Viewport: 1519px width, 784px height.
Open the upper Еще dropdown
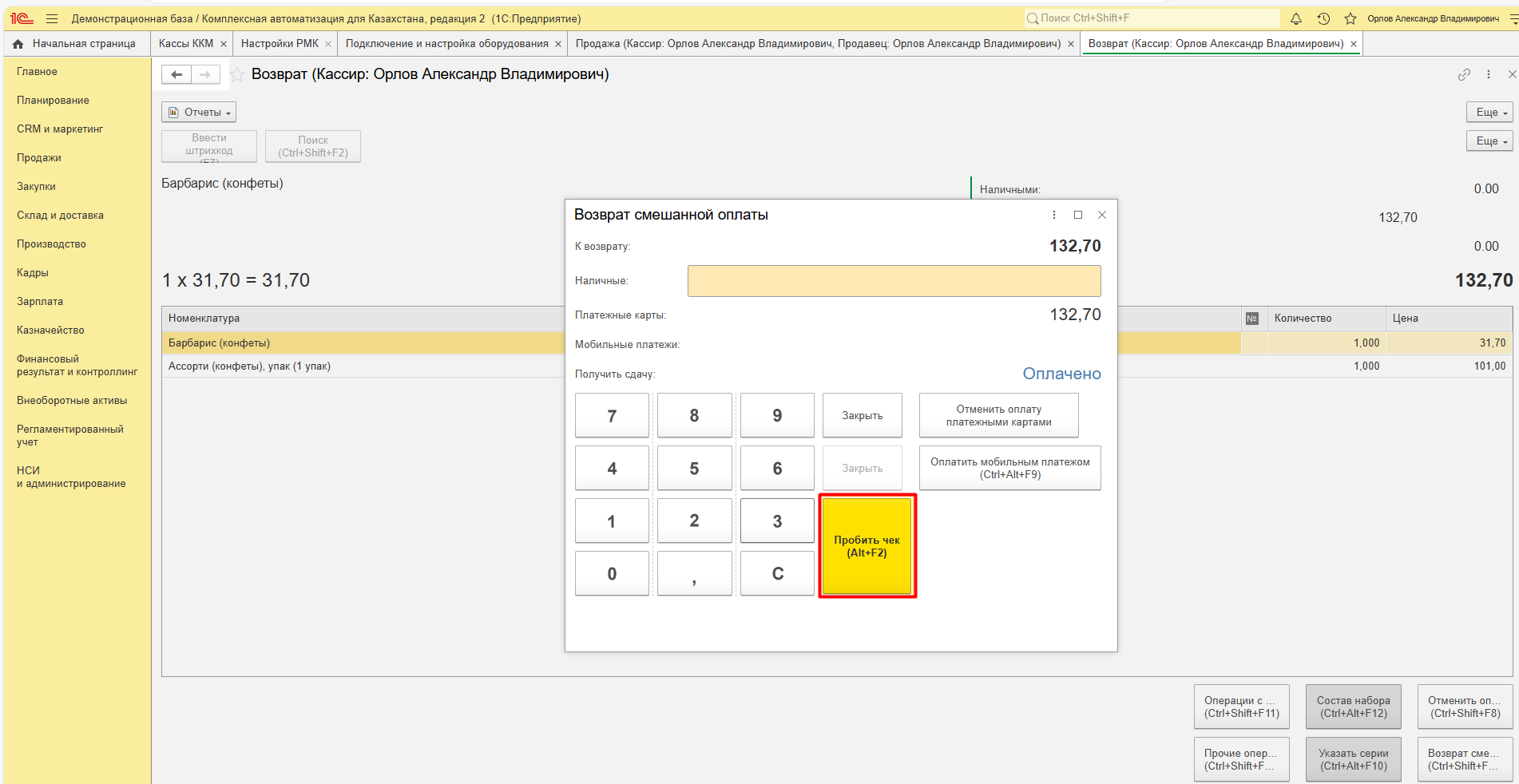pos(1489,113)
